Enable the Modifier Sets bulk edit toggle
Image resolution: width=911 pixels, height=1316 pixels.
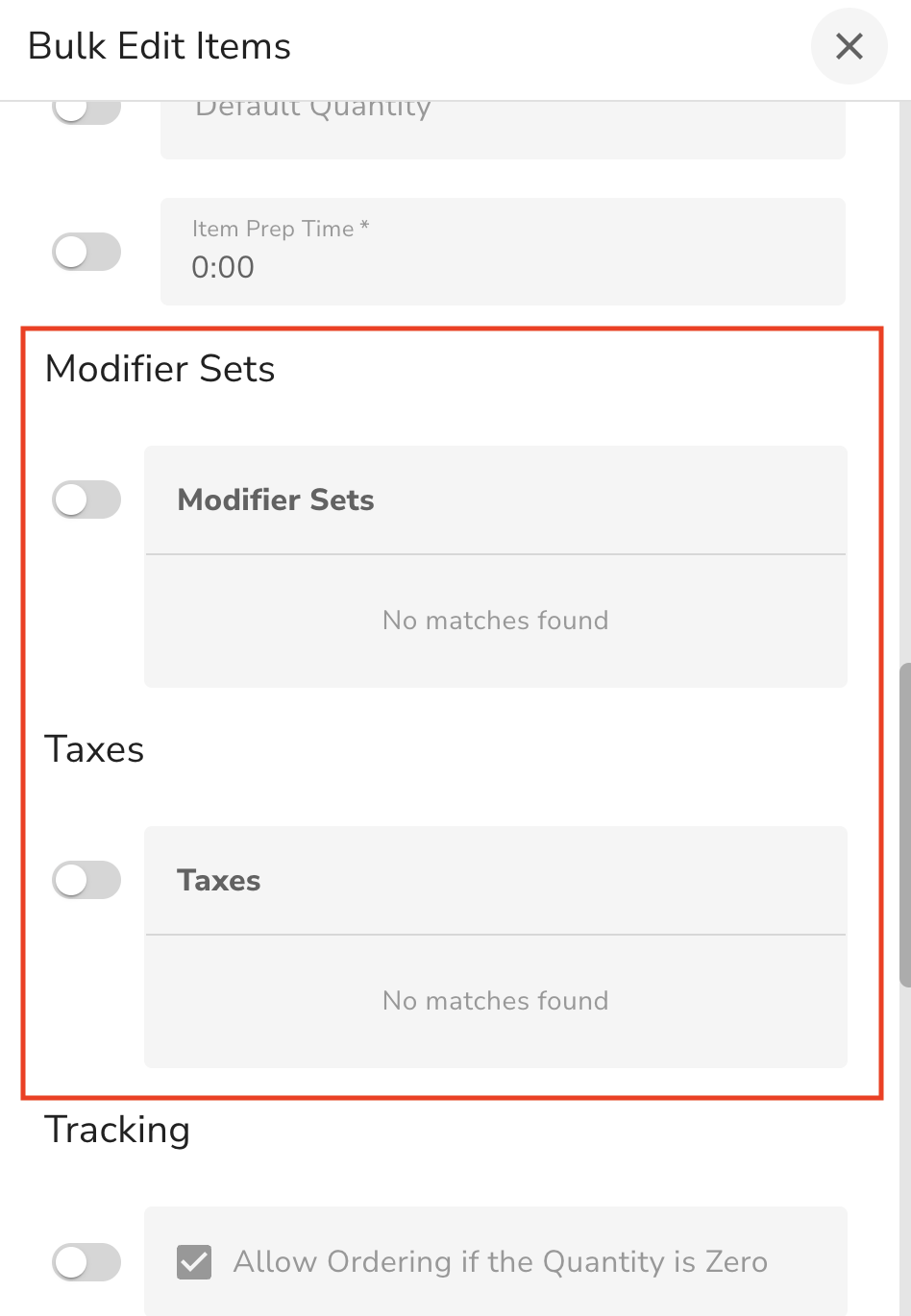[86, 500]
